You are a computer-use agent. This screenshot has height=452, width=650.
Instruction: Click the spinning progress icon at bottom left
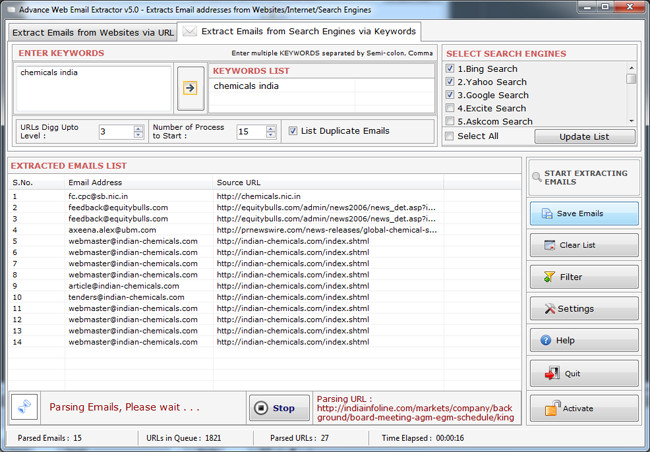[24, 406]
